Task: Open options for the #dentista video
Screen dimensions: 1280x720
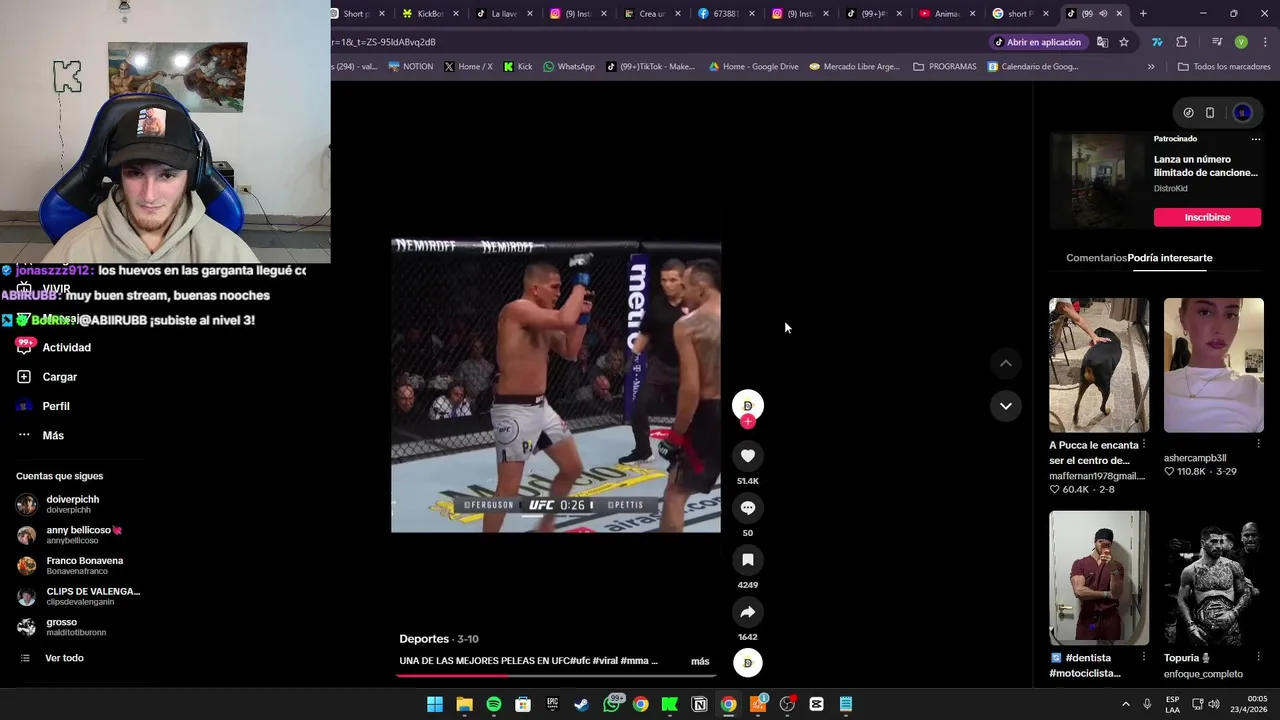Action: pos(1144,657)
